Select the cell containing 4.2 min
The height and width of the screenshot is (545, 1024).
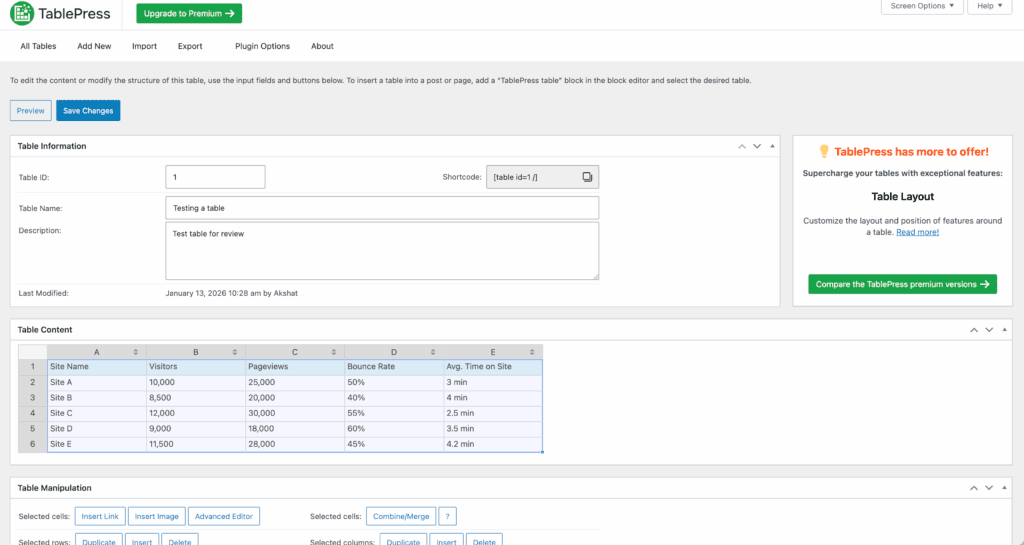493,444
